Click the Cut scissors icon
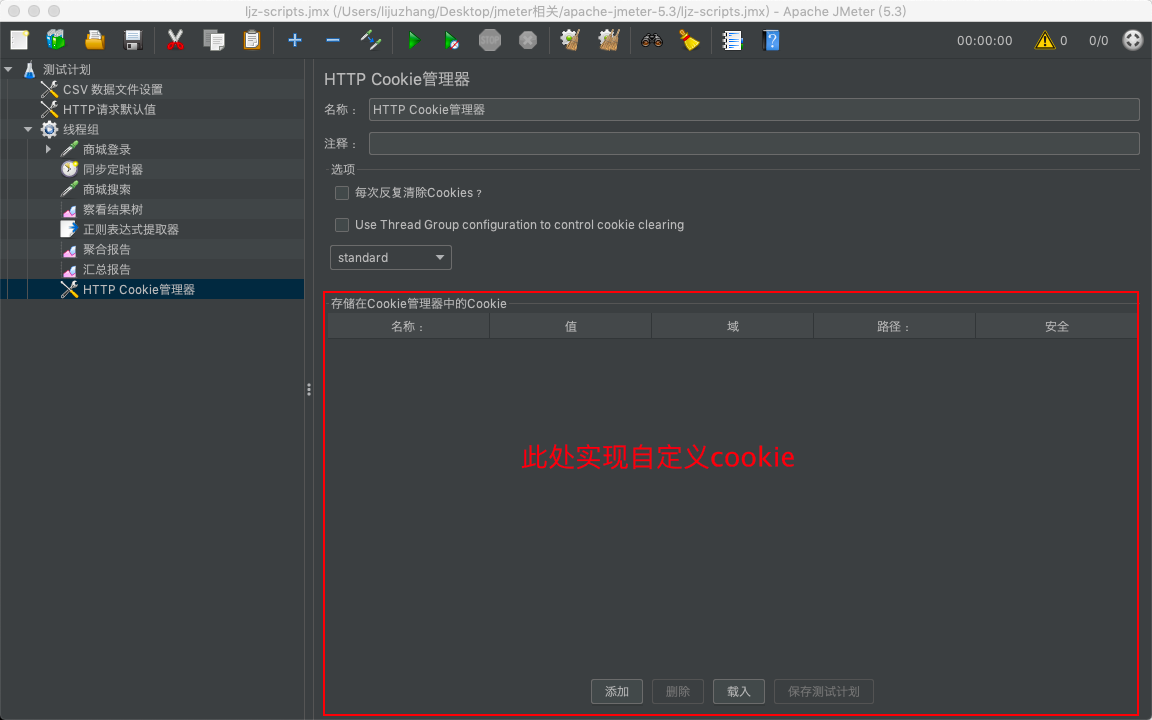The height and width of the screenshot is (720, 1152). [x=175, y=40]
